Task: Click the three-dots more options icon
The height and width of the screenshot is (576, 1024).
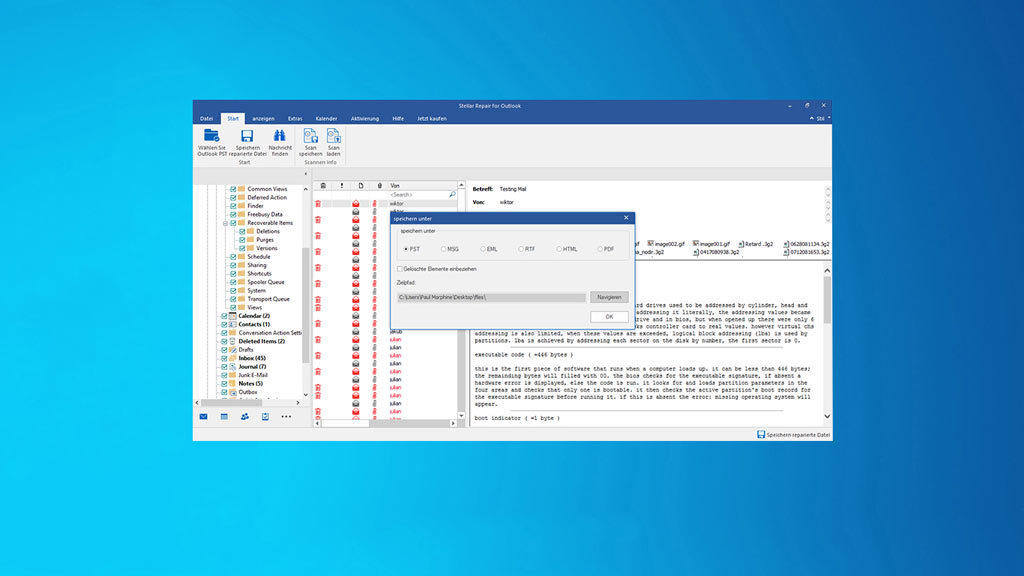Action: 286,417
